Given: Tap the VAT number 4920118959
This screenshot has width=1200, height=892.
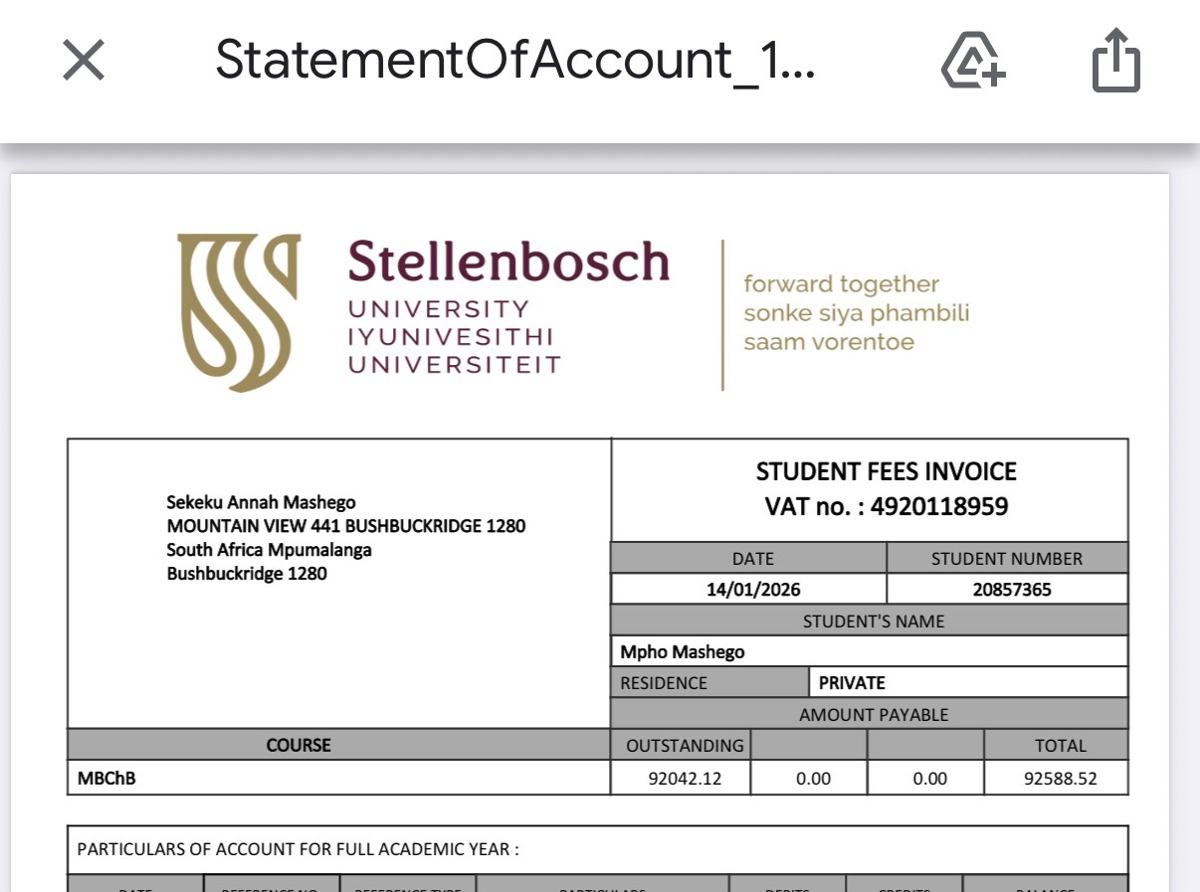Looking at the screenshot, I should point(939,507).
